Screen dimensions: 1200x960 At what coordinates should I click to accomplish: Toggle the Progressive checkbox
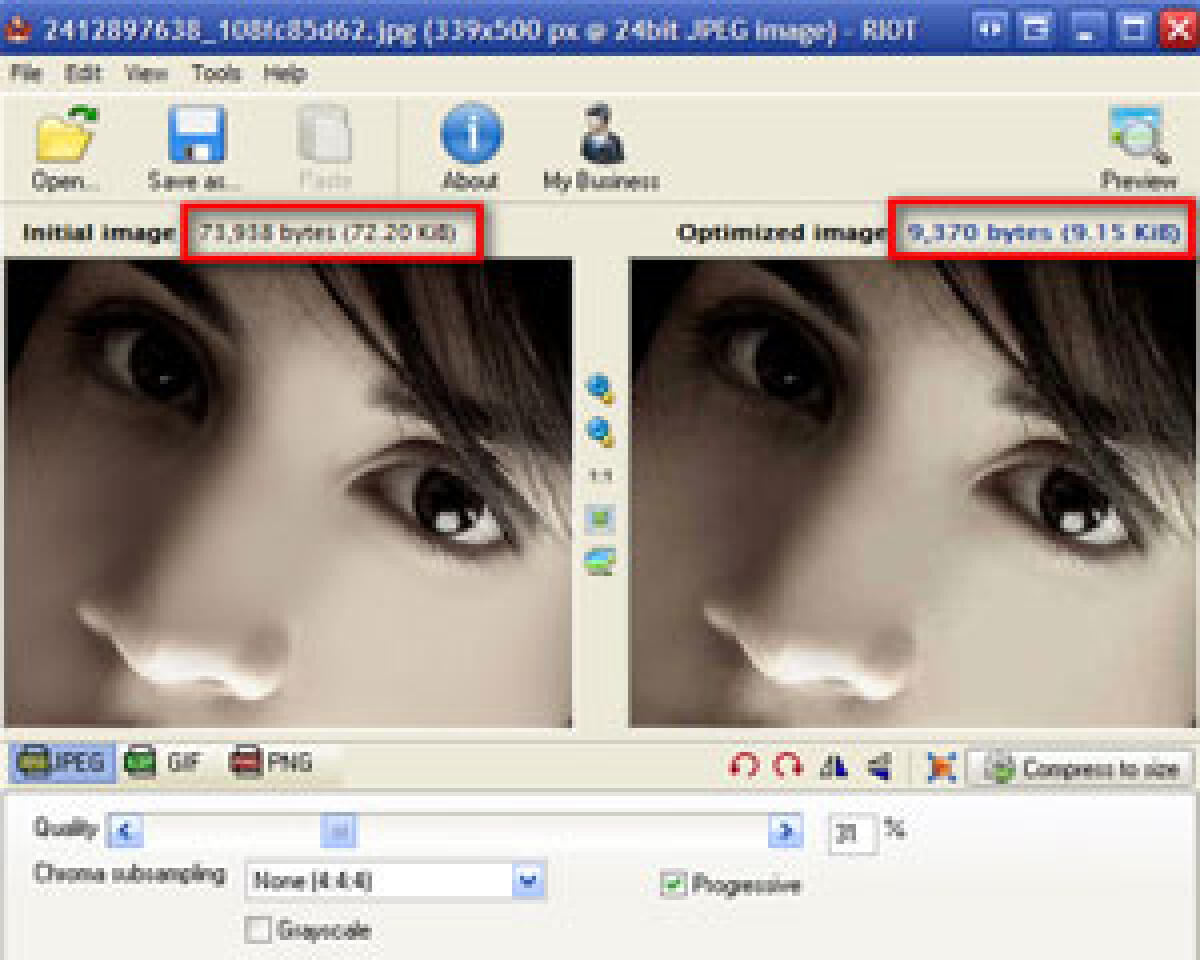coord(674,884)
